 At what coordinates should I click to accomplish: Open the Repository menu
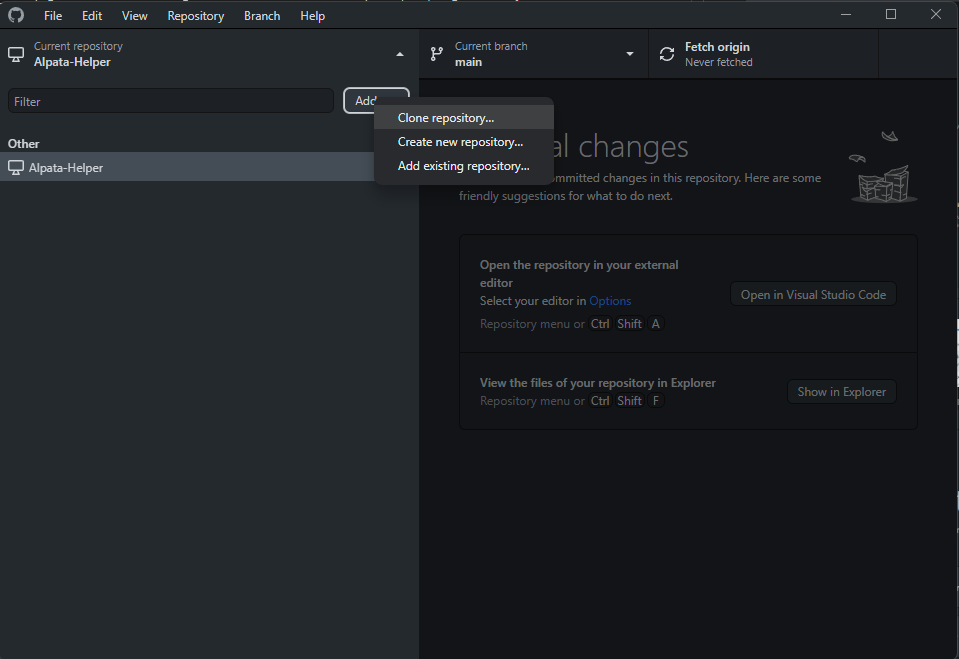click(x=195, y=16)
